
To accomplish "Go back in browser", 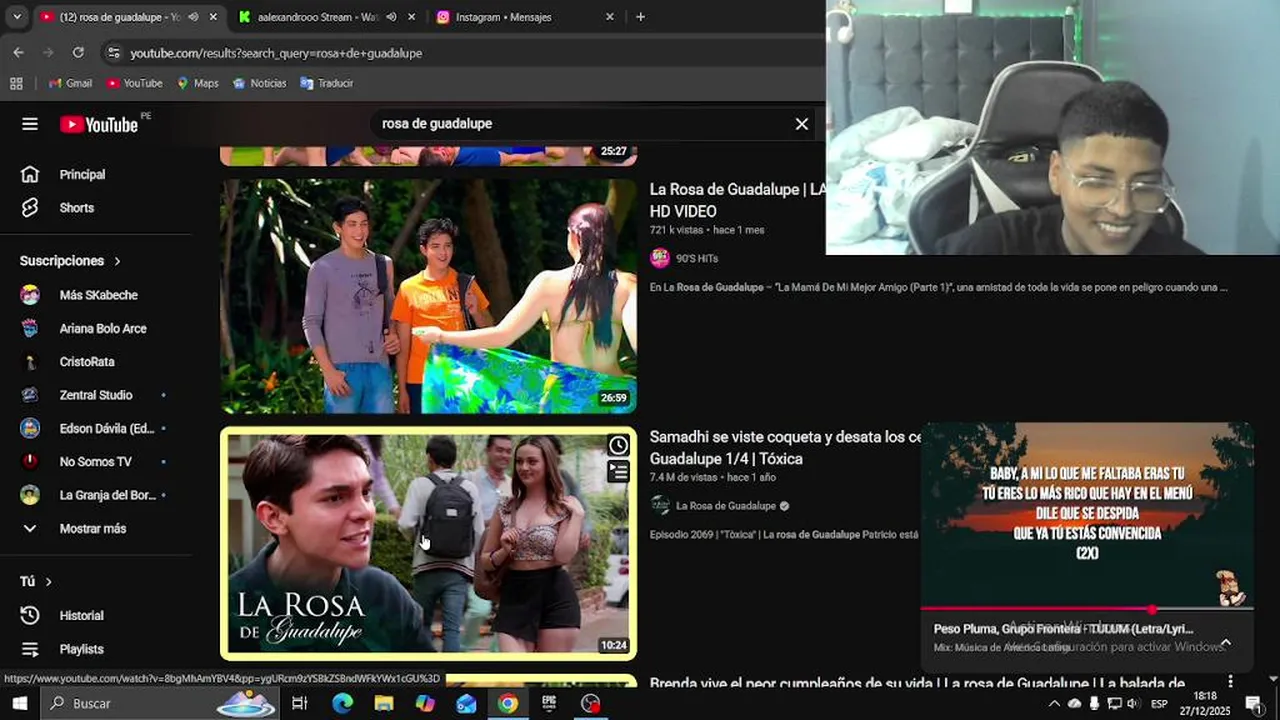I will click(18, 52).
